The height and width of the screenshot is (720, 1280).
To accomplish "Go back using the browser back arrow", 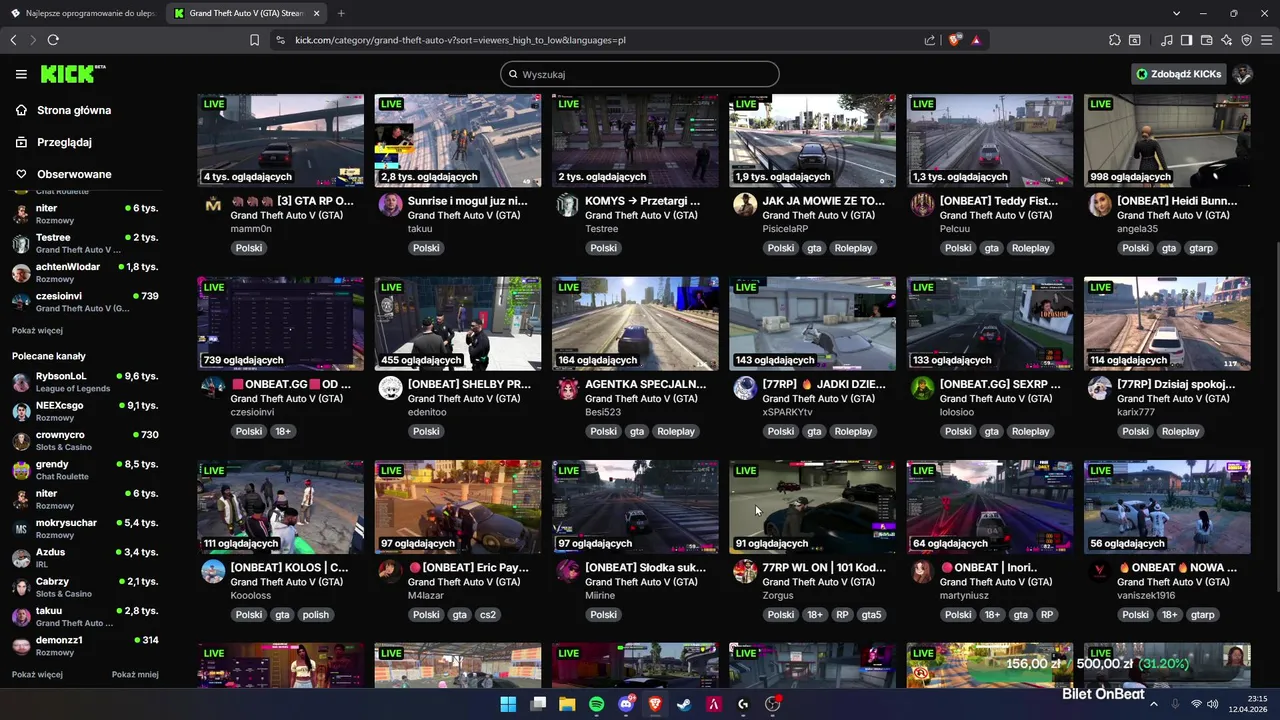I will point(13,40).
